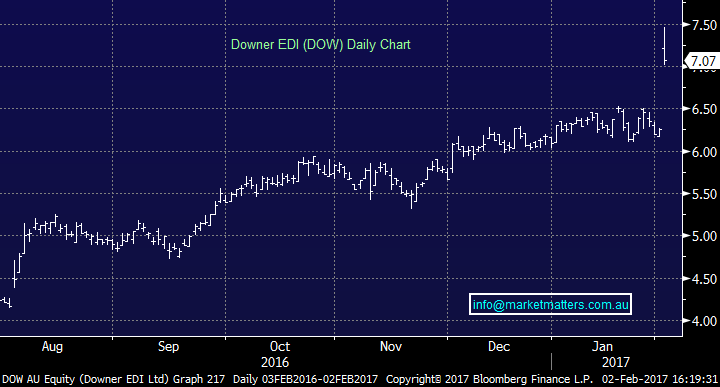Click the 6.50 price axis label
Viewport: 720px width, 387px height.
tap(704, 109)
